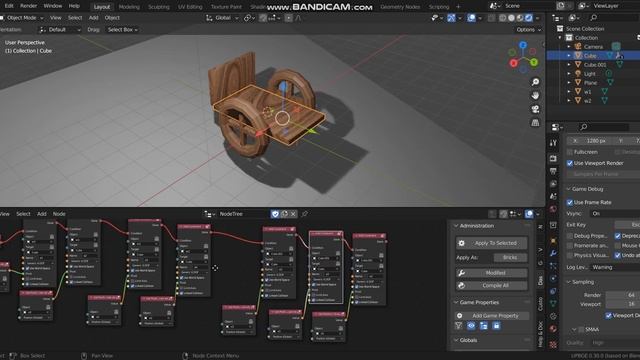Enable the Framerate and Profile checkbox
640x360 pixels.
(x=569, y=246)
